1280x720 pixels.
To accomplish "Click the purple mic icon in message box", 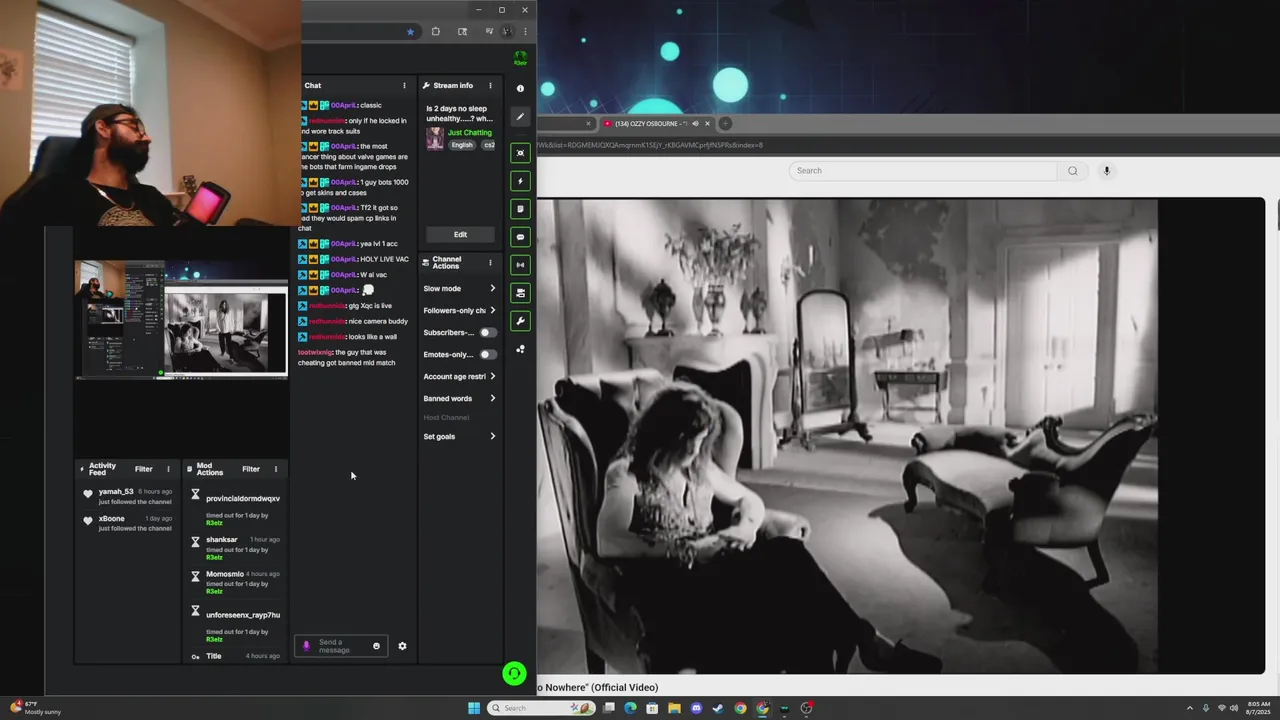I will coord(307,646).
